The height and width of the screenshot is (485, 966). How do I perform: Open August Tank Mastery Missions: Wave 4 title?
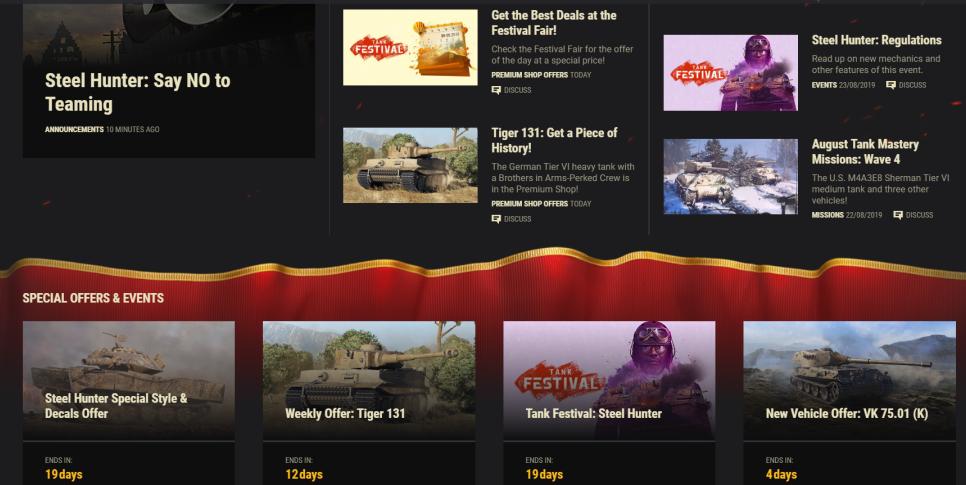tap(865, 152)
